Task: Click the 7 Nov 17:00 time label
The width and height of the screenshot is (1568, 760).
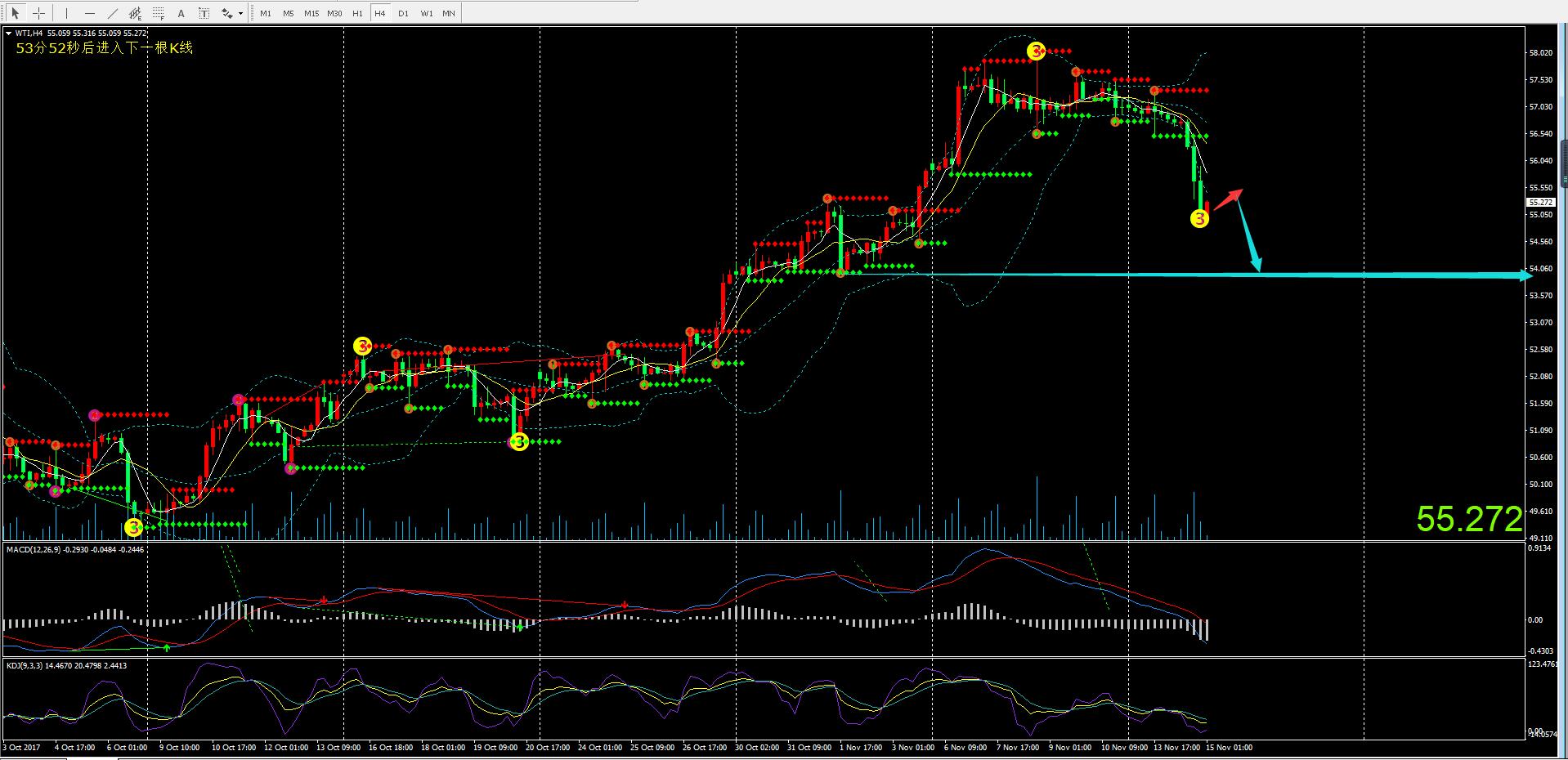Action: (x=1018, y=747)
